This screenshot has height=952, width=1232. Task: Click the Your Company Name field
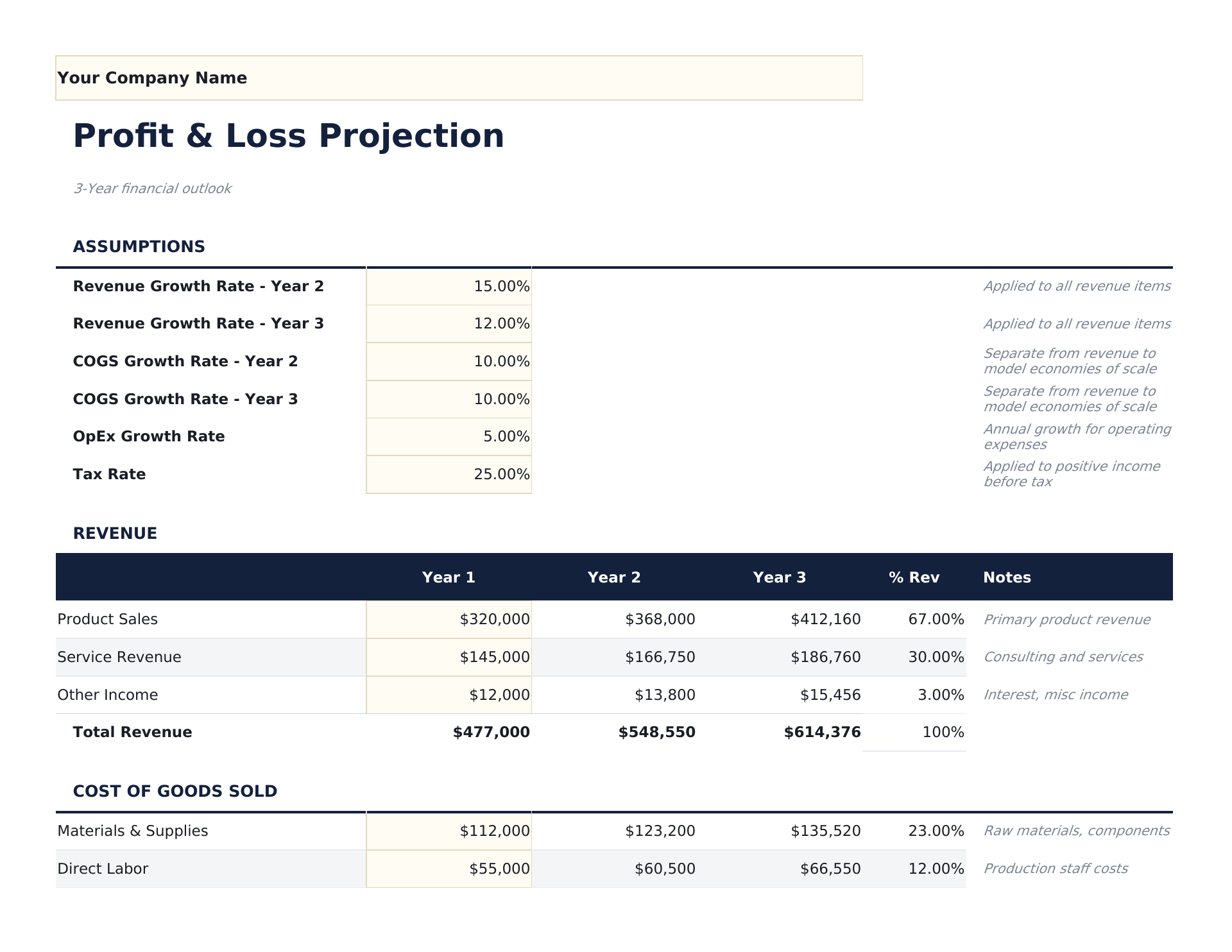click(x=459, y=78)
